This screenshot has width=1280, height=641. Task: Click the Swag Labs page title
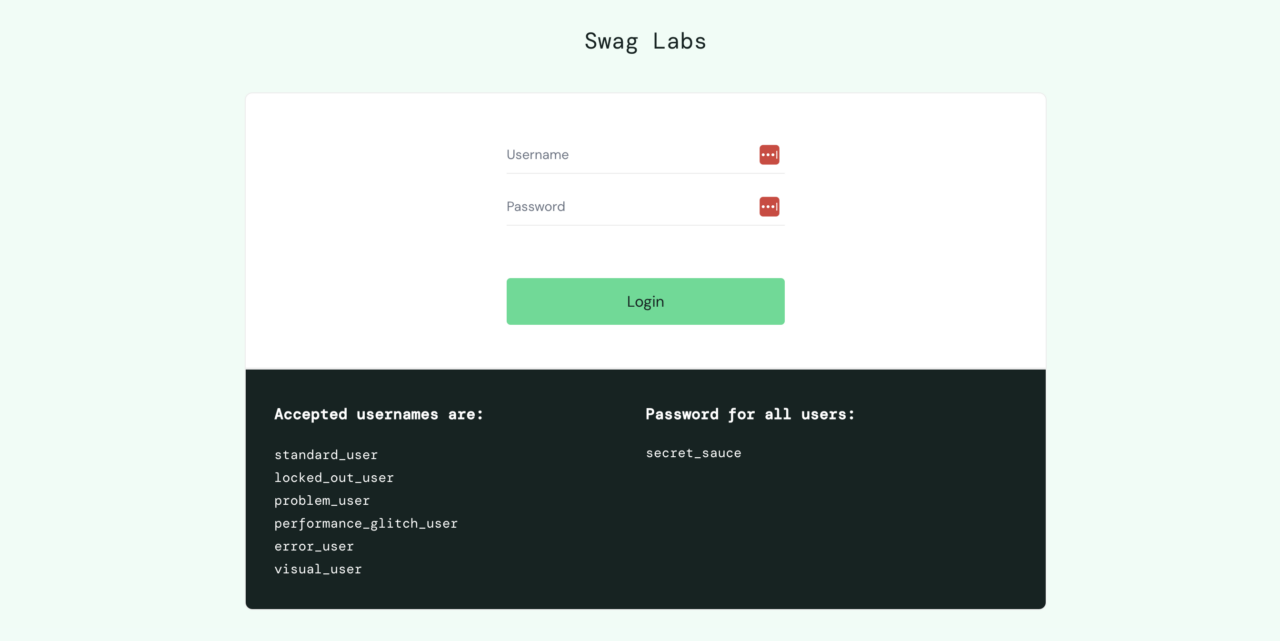645,41
